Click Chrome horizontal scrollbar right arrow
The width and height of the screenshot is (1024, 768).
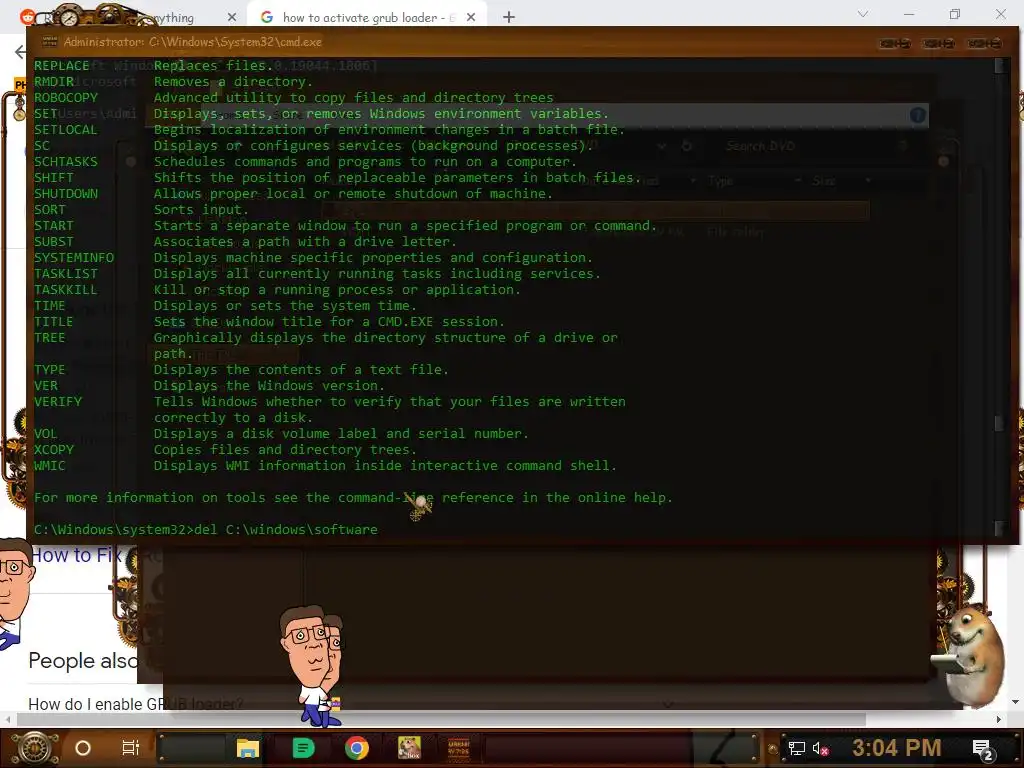coord(999,719)
